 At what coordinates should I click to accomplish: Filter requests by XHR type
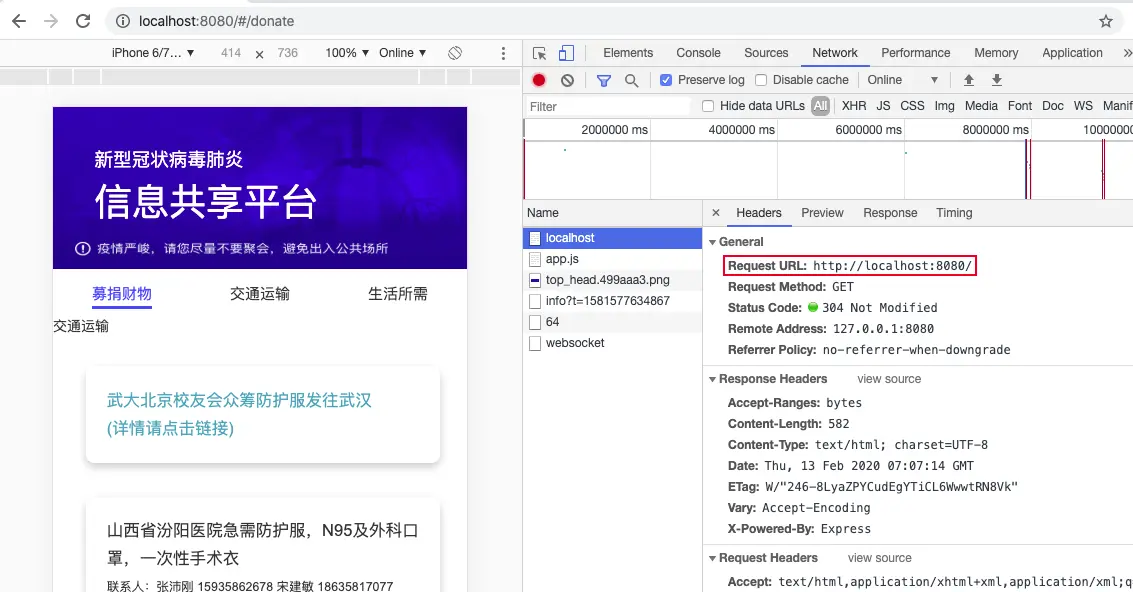(853, 106)
